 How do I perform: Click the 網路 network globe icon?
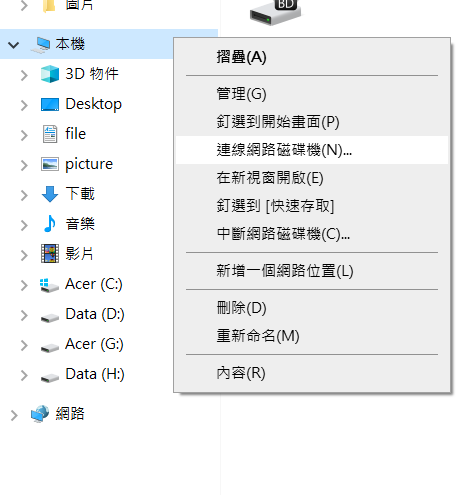click(40, 414)
